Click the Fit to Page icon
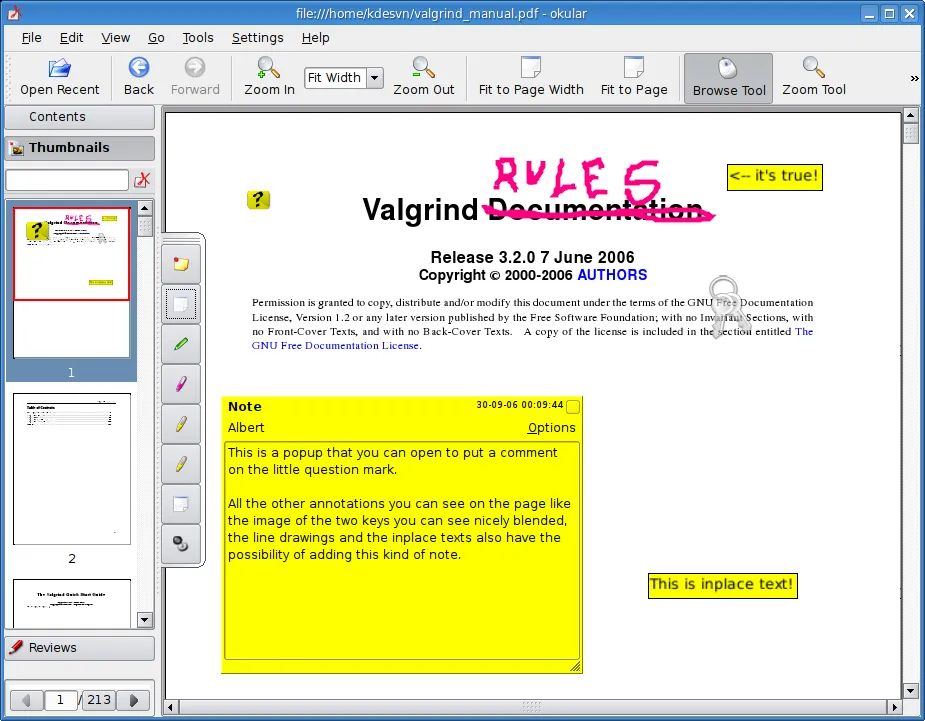This screenshot has height=721, width=925. (x=634, y=67)
